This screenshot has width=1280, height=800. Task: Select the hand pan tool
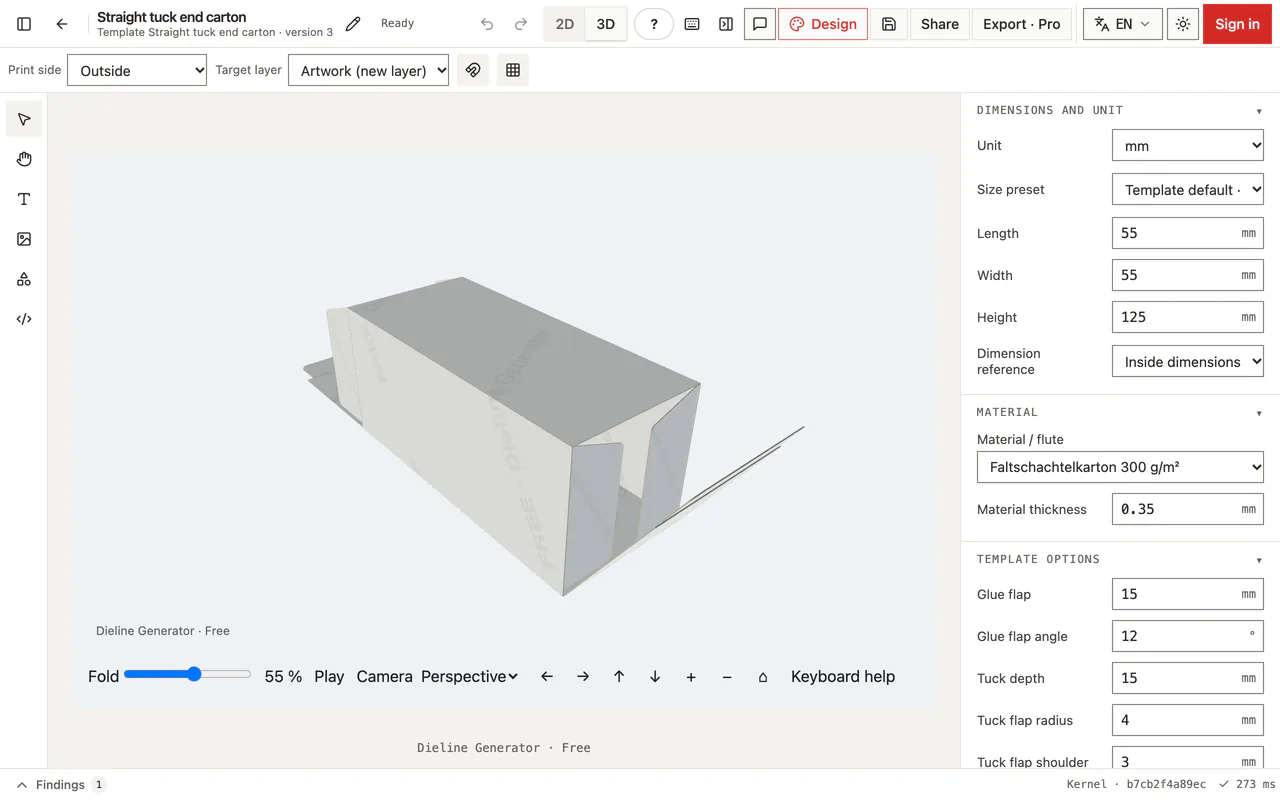click(x=24, y=159)
